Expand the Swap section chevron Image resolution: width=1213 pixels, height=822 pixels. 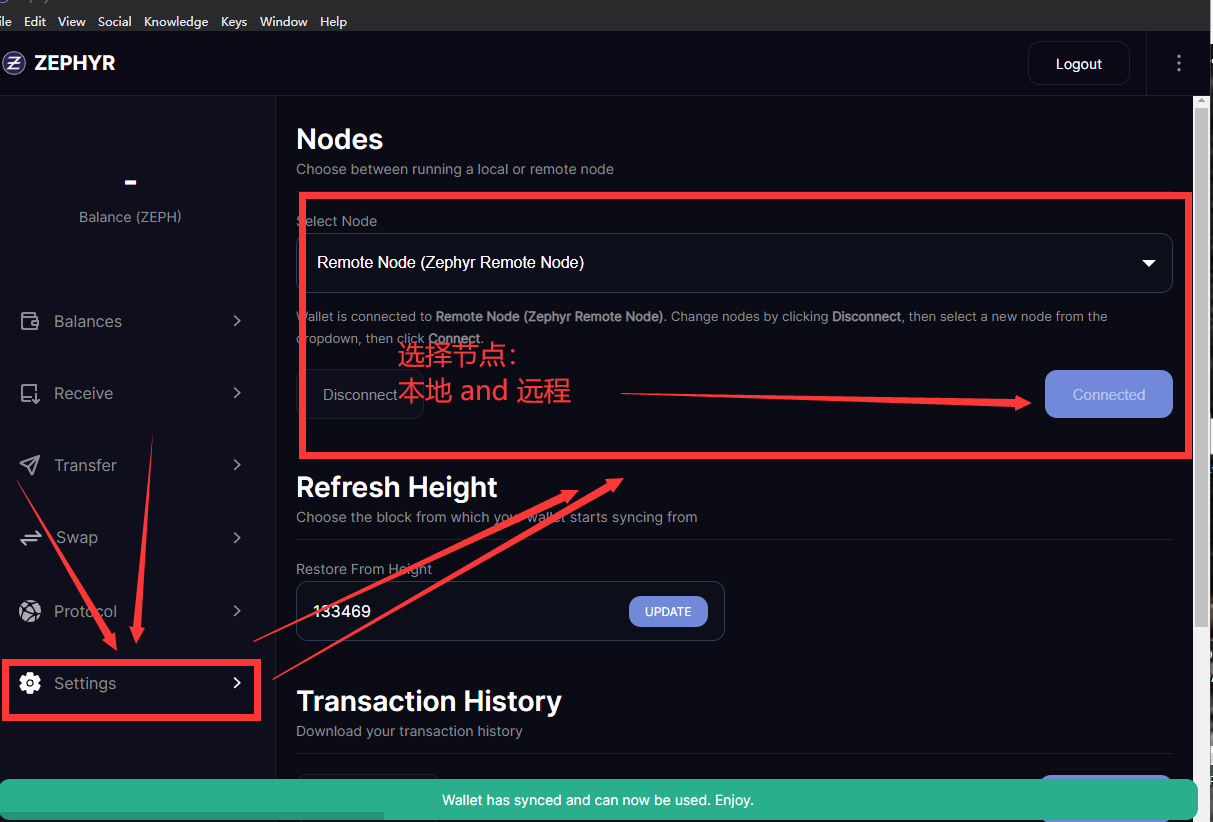tap(237, 537)
